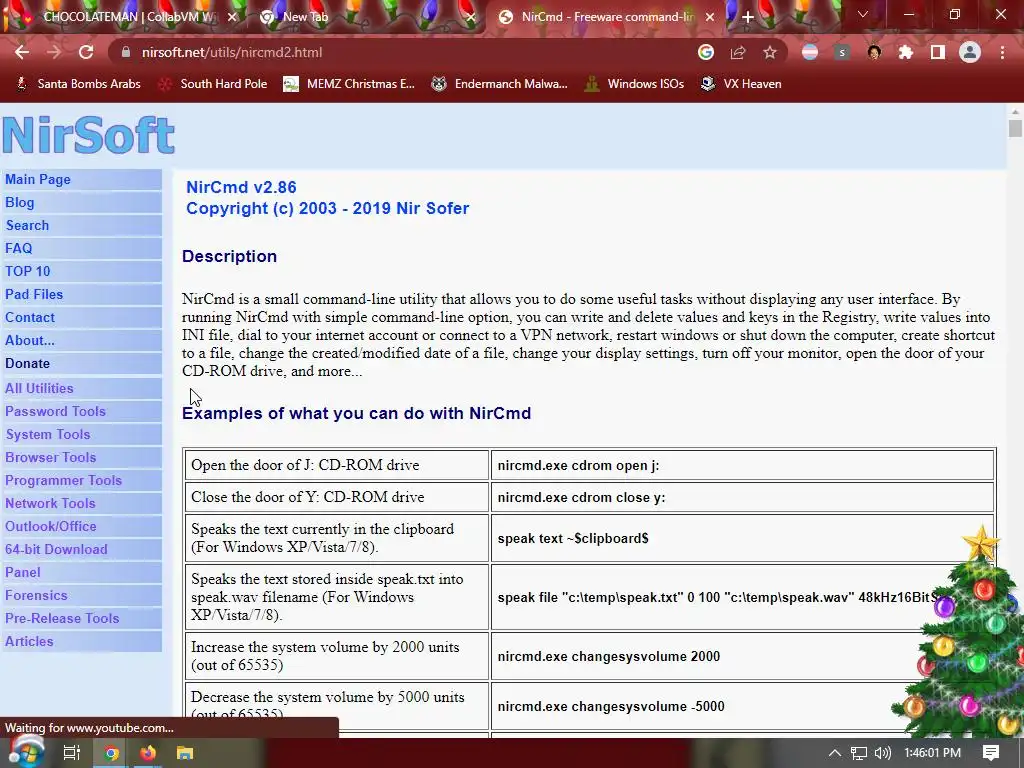Go to Main Page in sidebar
The height and width of the screenshot is (768, 1024).
click(38, 180)
